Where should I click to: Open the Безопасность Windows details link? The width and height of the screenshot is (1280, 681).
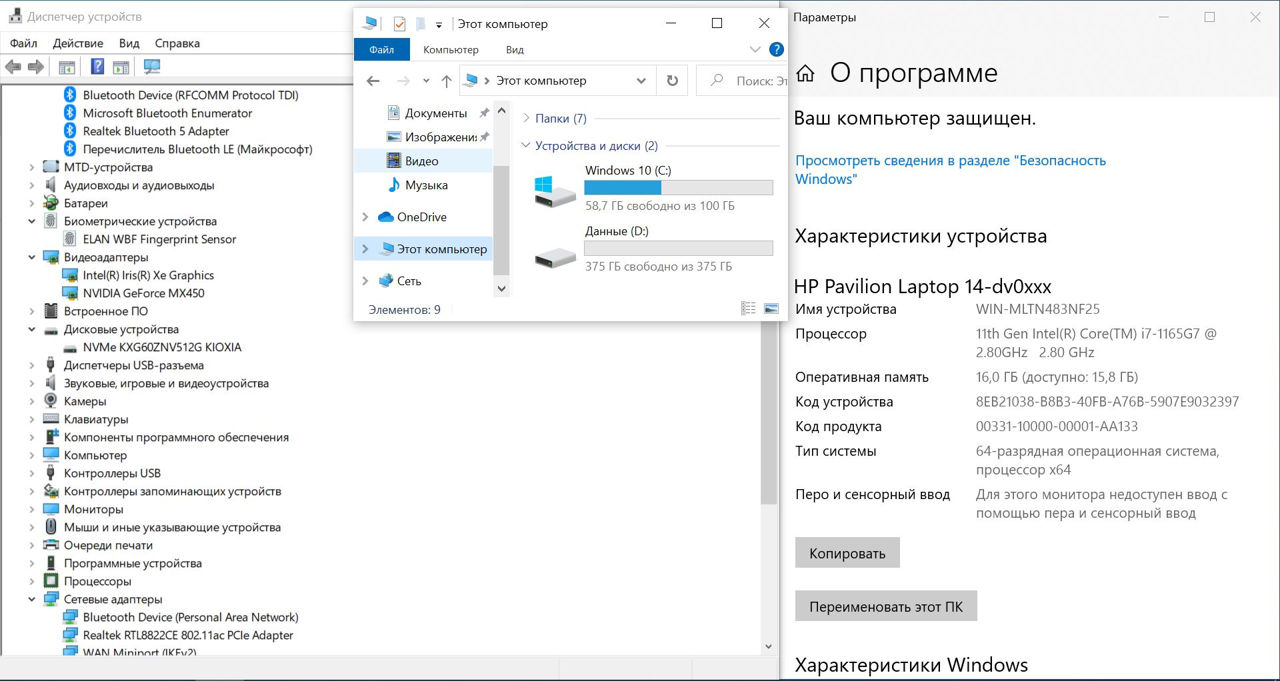pos(950,169)
